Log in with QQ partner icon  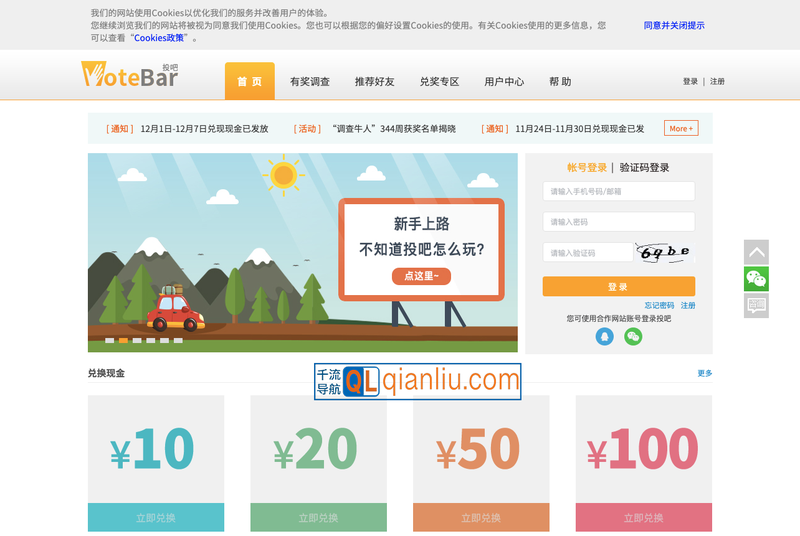pos(605,337)
